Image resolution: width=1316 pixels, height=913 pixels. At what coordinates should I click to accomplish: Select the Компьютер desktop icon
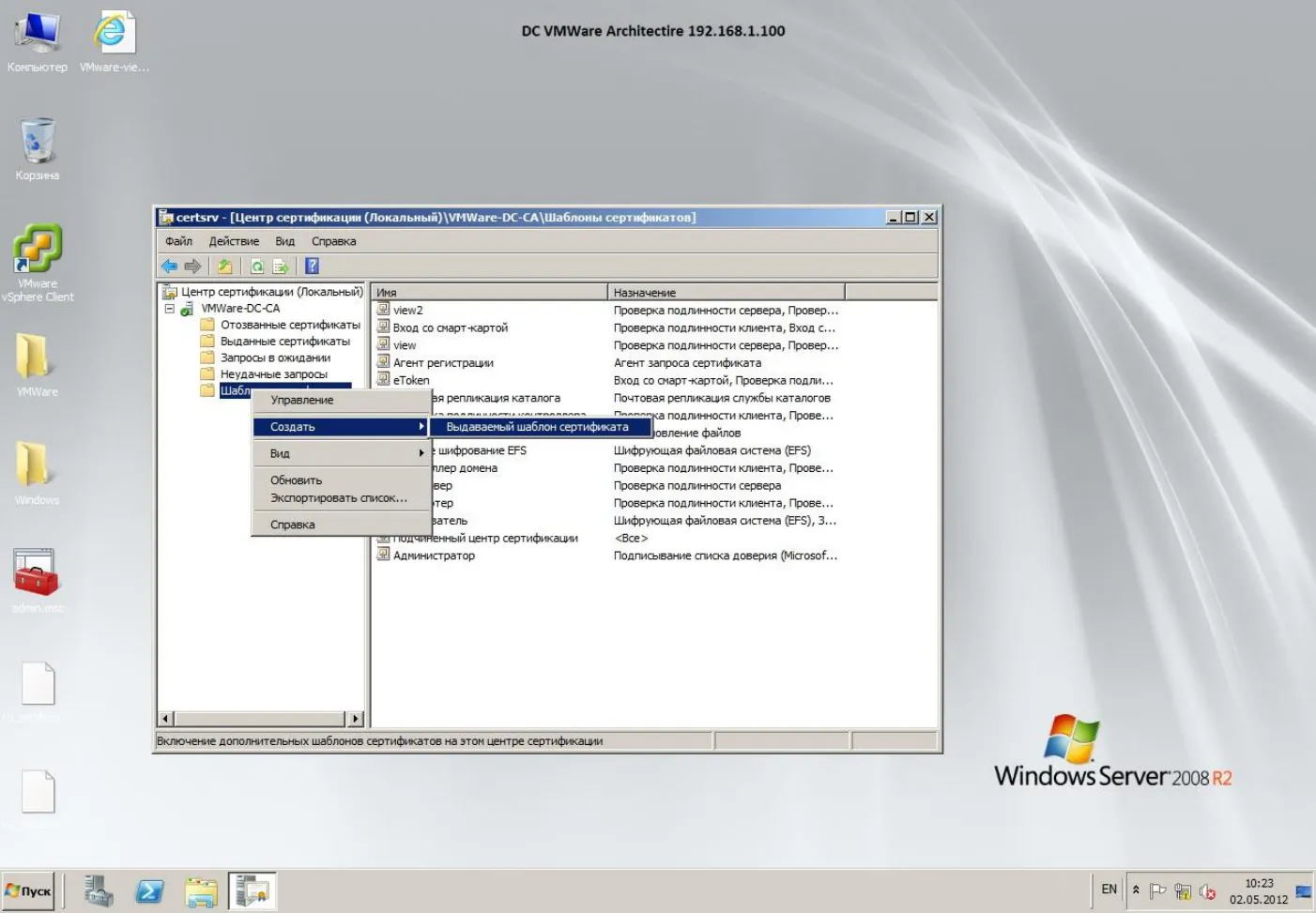tap(38, 42)
